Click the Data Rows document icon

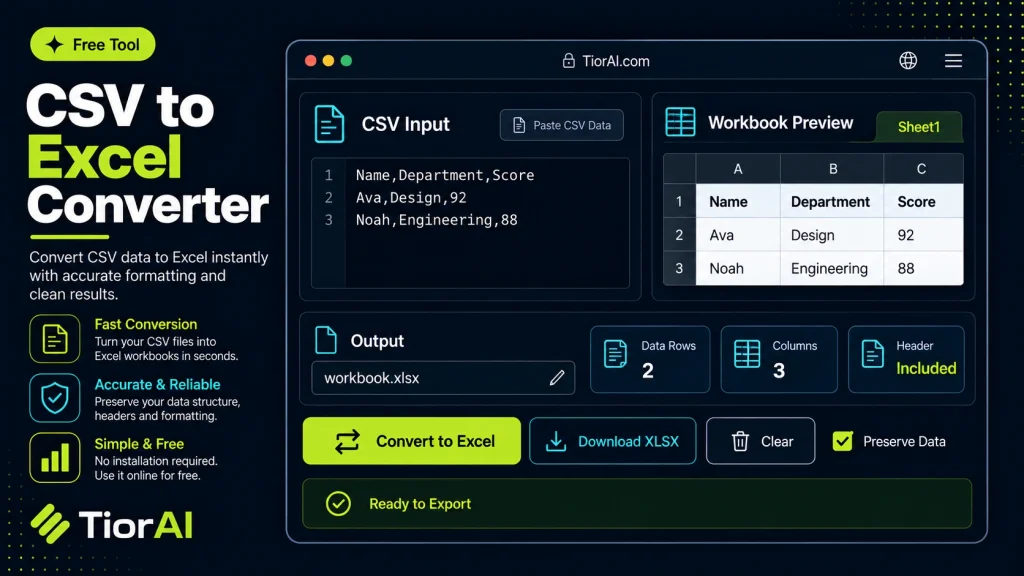tap(615, 353)
